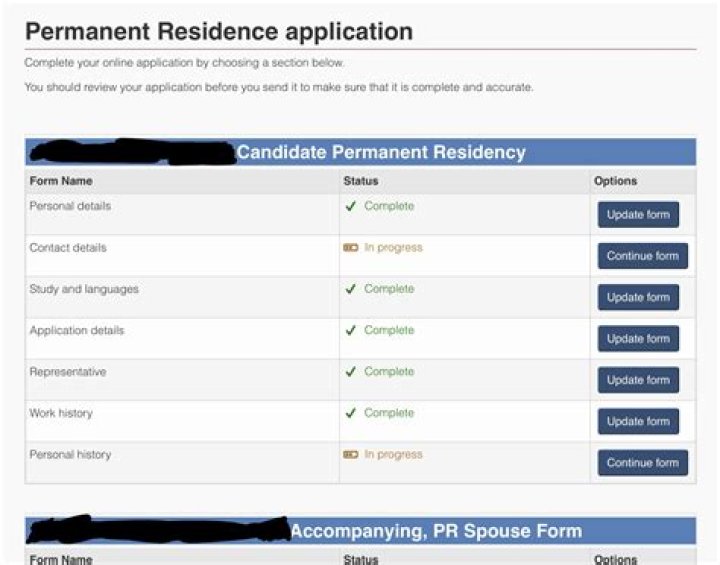Image resolution: width=720 pixels, height=565 pixels.
Task: Click the Permanent Residence application title
Action: (x=219, y=31)
